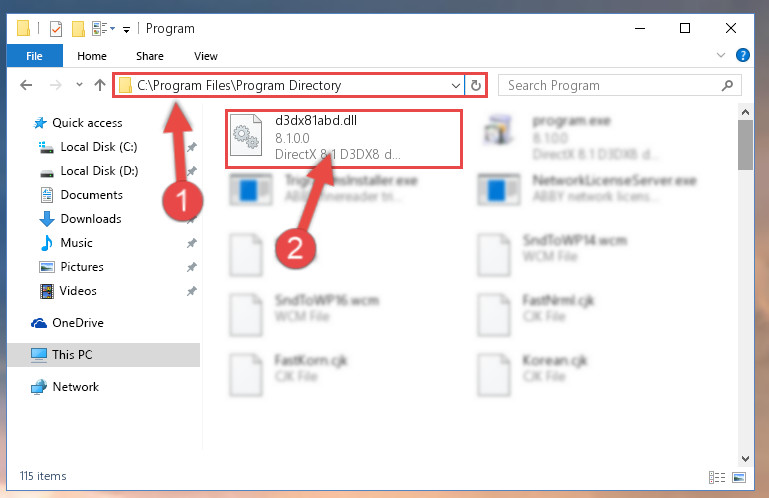Maximize the Program window
769x498 pixels.
(x=685, y=28)
